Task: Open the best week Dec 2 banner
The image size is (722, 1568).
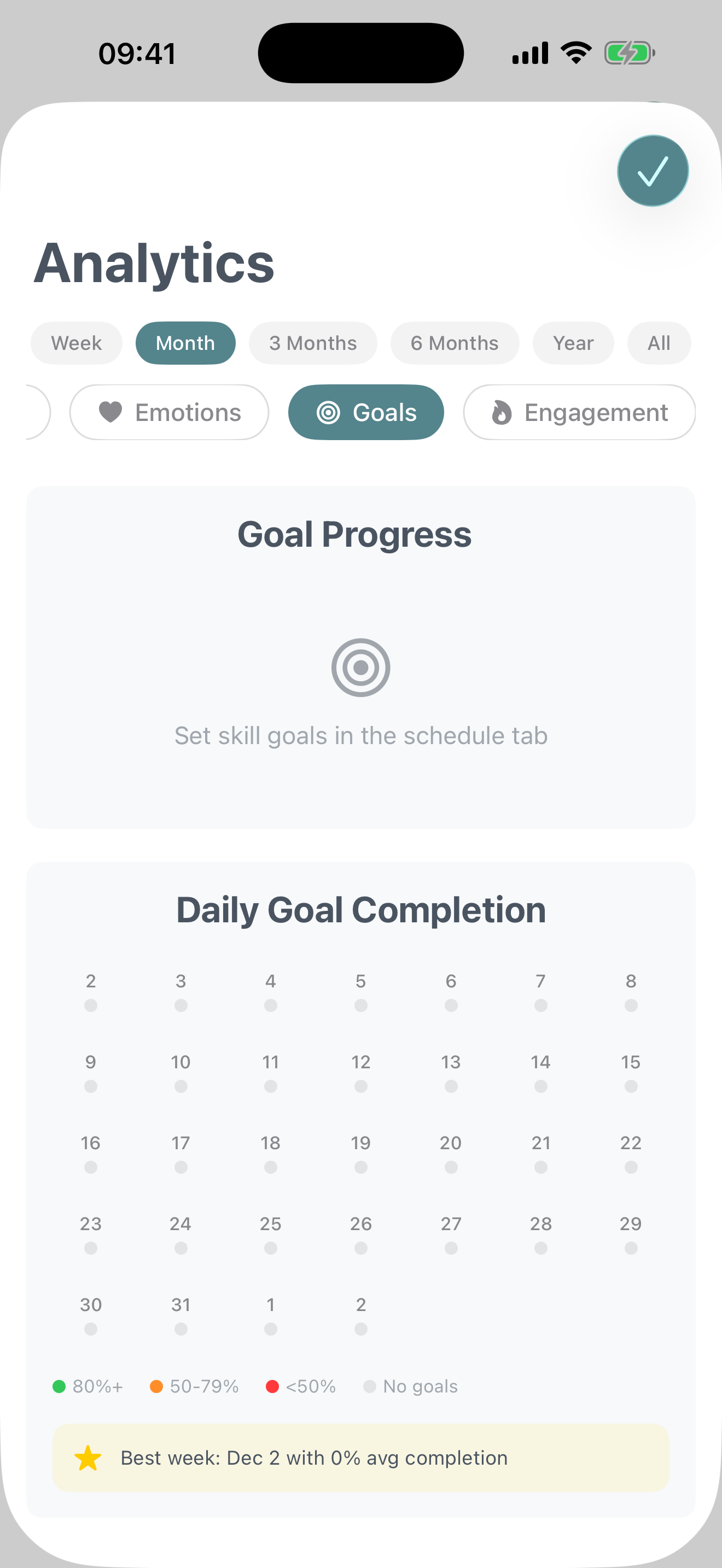Action: tap(360, 1458)
